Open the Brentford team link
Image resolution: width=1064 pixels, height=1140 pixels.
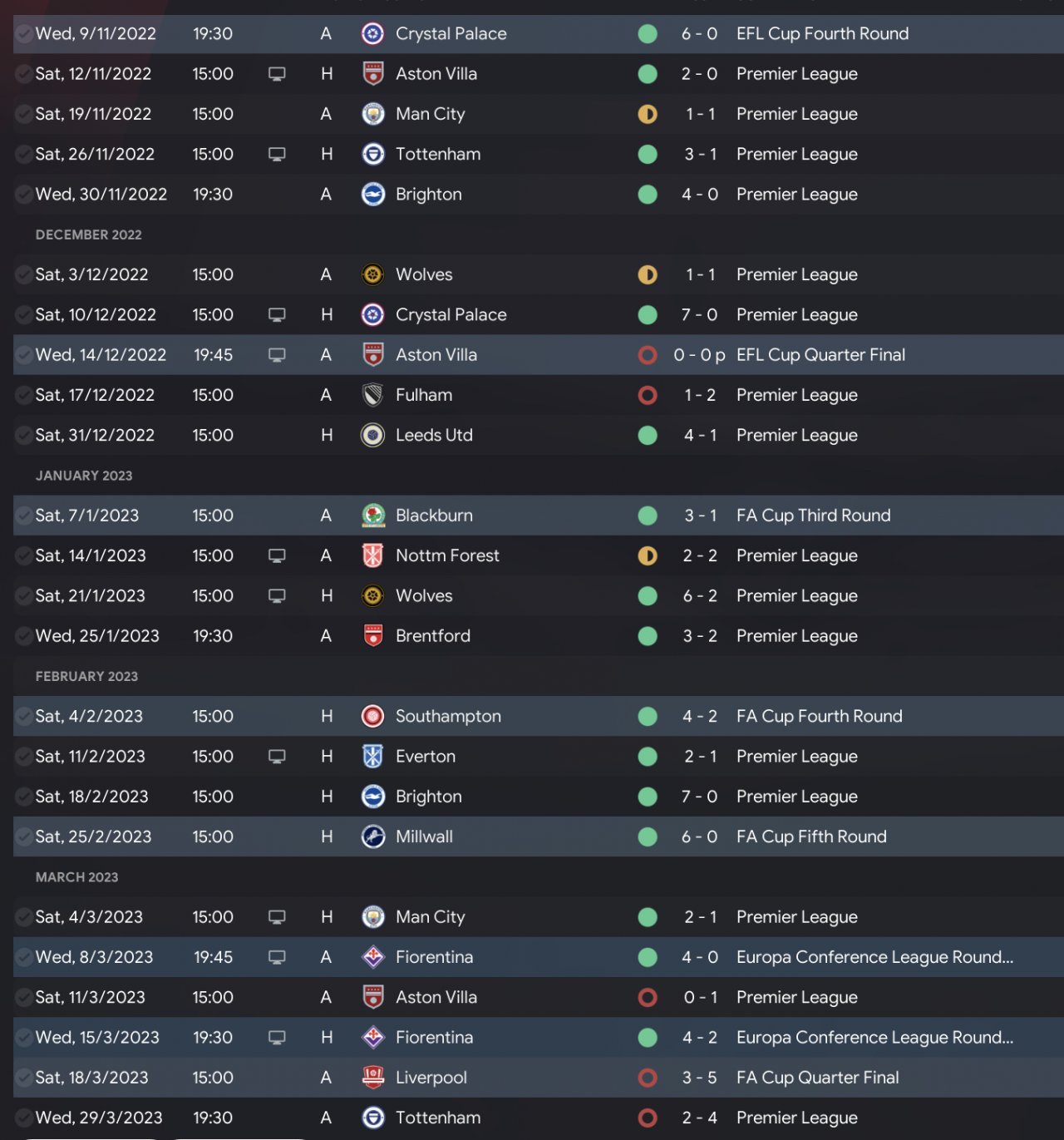432,636
